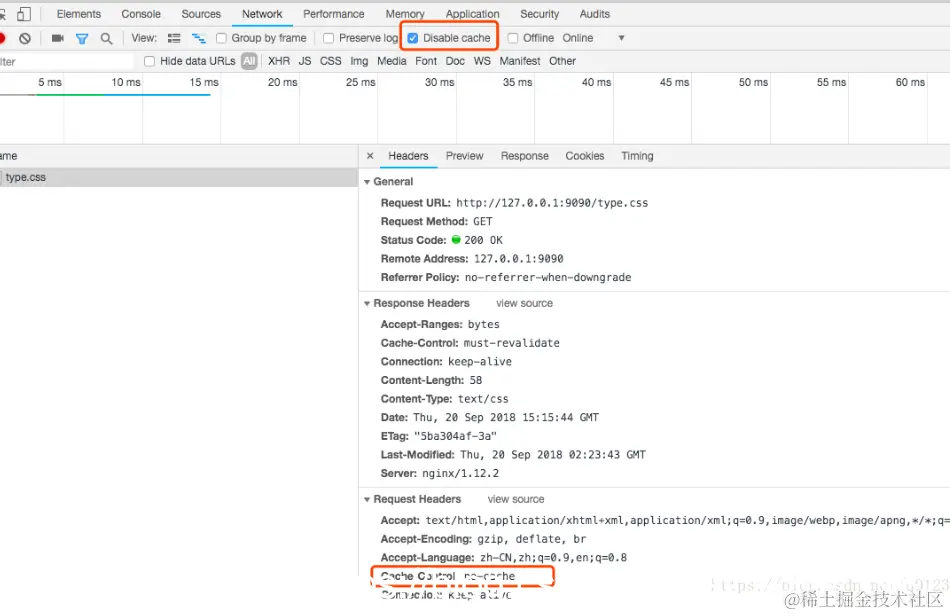Tick the Preserve log checkbox
This screenshot has width=950, height=616.
pyautogui.click(x=328, y=38)
